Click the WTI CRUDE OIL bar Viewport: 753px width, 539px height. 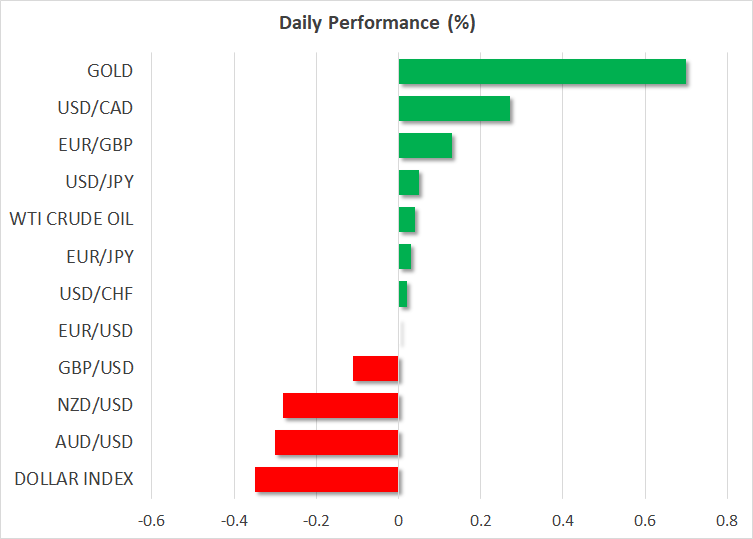point(407,220)
